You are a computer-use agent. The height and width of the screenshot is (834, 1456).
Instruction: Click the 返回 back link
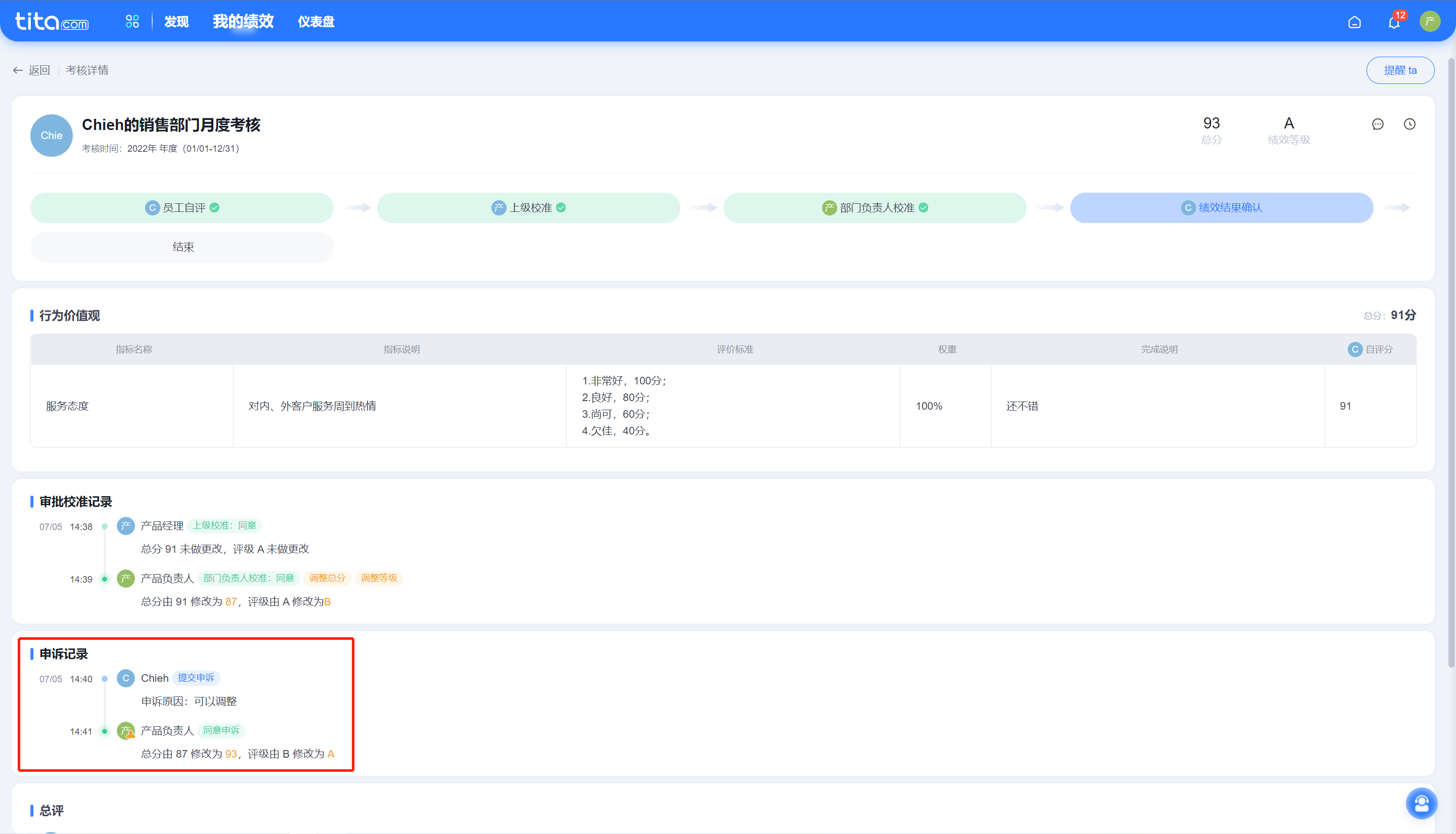click(x=31, y=70)
